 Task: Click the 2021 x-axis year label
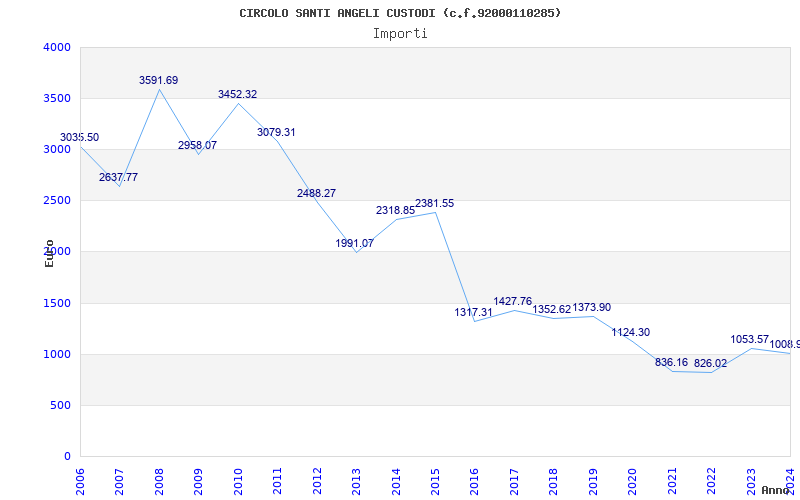(672, 481)
